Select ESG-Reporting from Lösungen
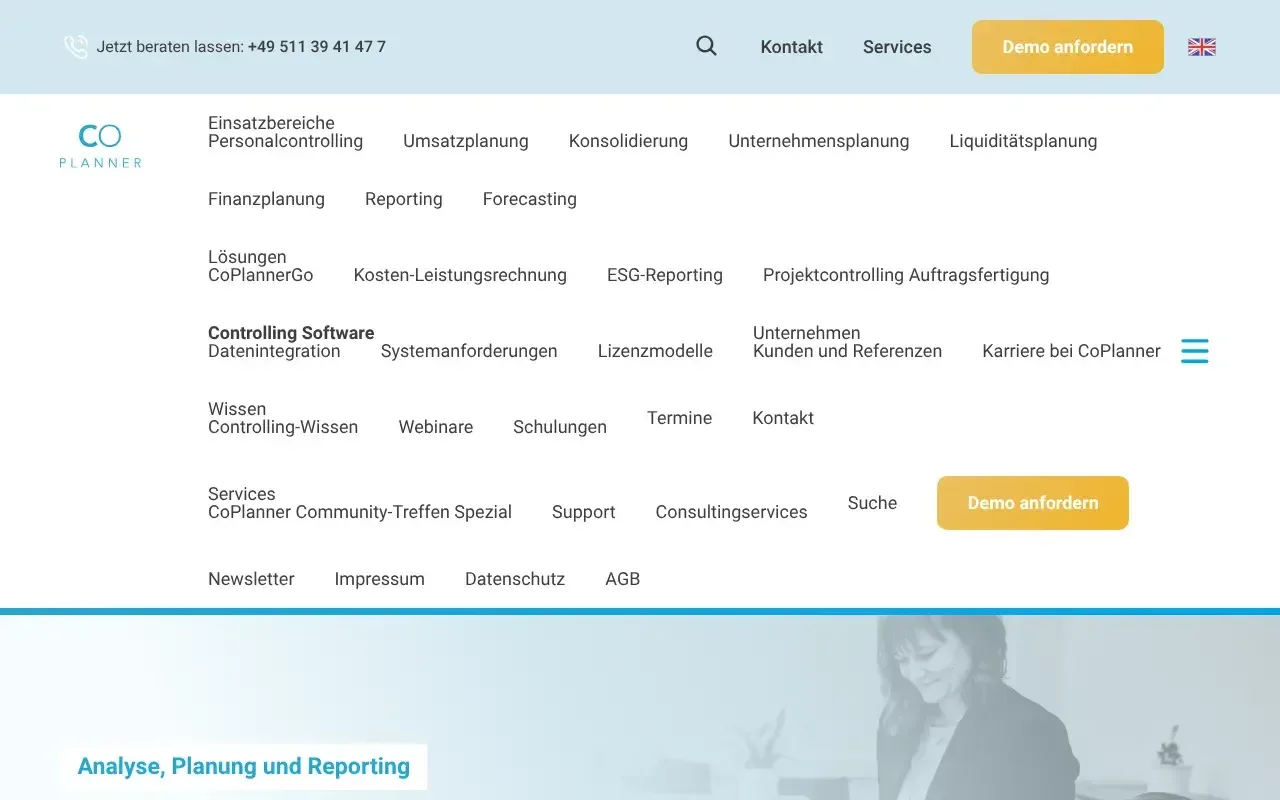This screenshot has width=1280, height=800. 664,275
